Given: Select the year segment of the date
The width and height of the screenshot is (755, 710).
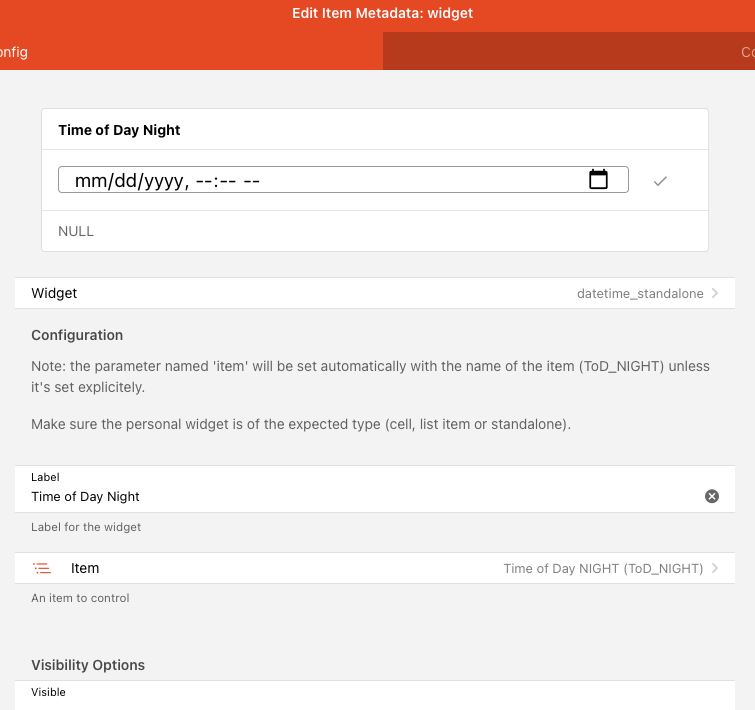Looking at the screenshot, I should 162,181.
